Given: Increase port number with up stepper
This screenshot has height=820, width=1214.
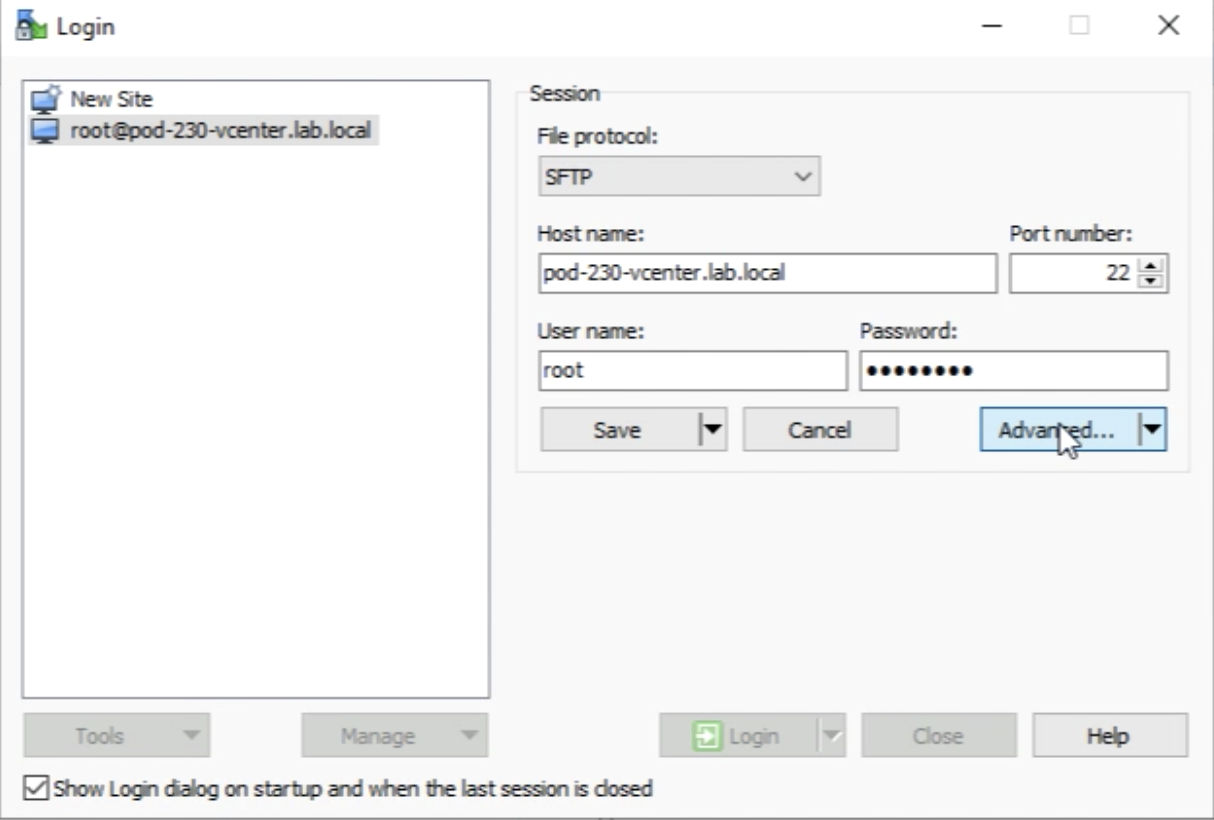Looking at the screenshot, I should 1153,266.
